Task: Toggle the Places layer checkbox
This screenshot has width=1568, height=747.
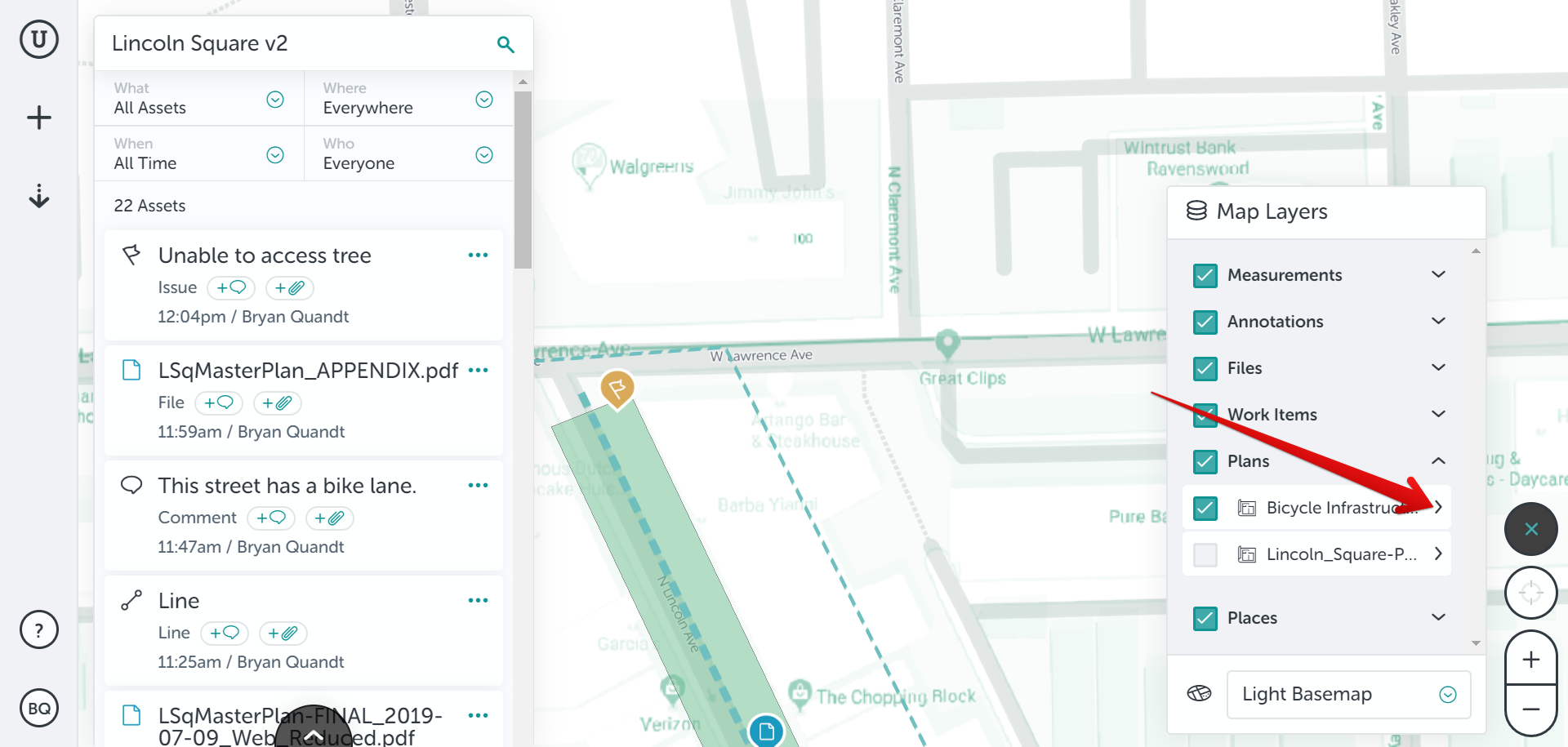Action: click(1205, 619)
